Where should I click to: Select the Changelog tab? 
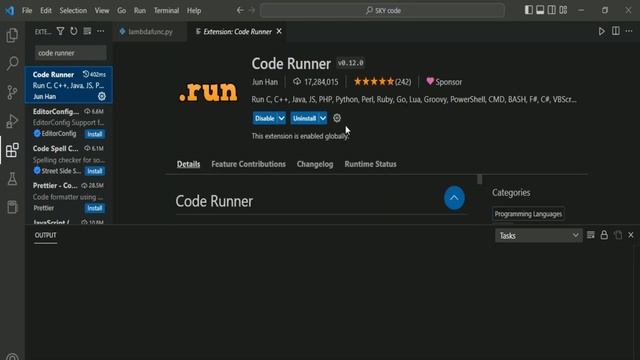tap(315, 164)
